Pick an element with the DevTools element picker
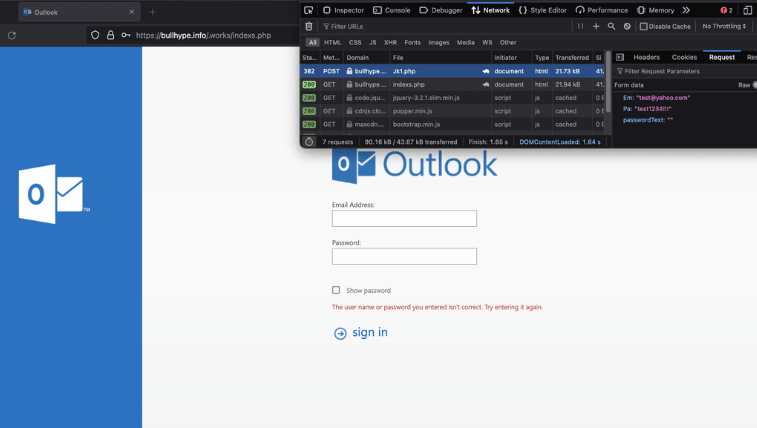 (308, 10)
